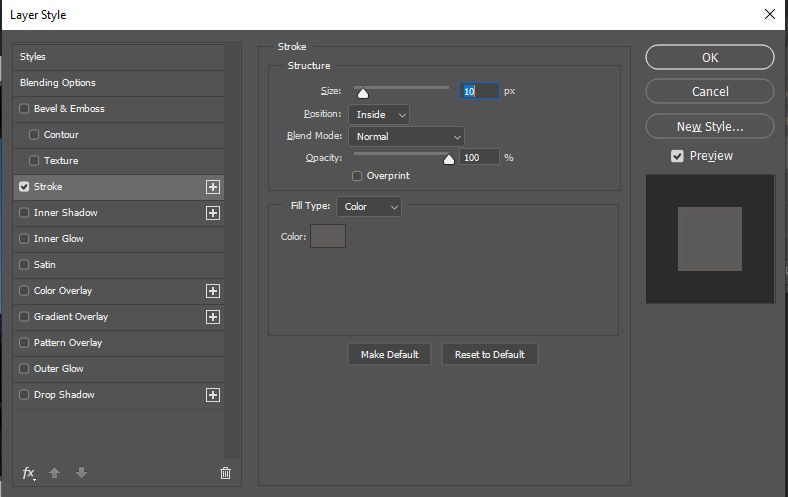Image resolution: width=788 pixels, height=497 pixels.
Task: Click the move effect down arrow
Action: point(81,473)
